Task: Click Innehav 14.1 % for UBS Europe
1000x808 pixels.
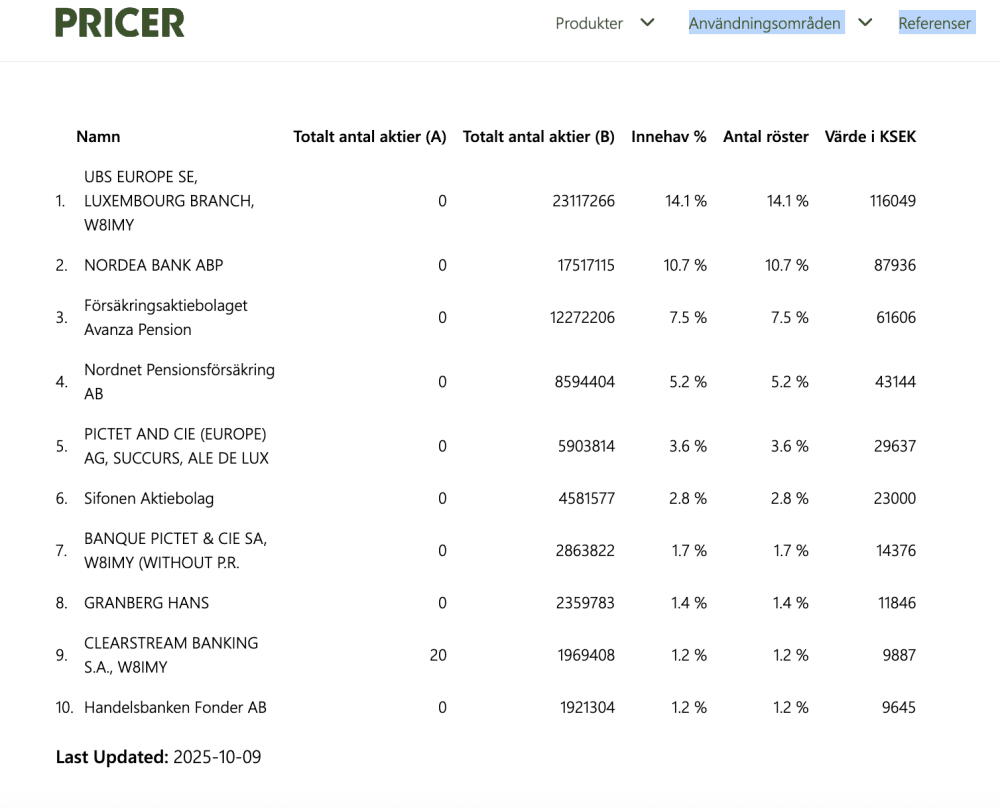Action: 686,201
